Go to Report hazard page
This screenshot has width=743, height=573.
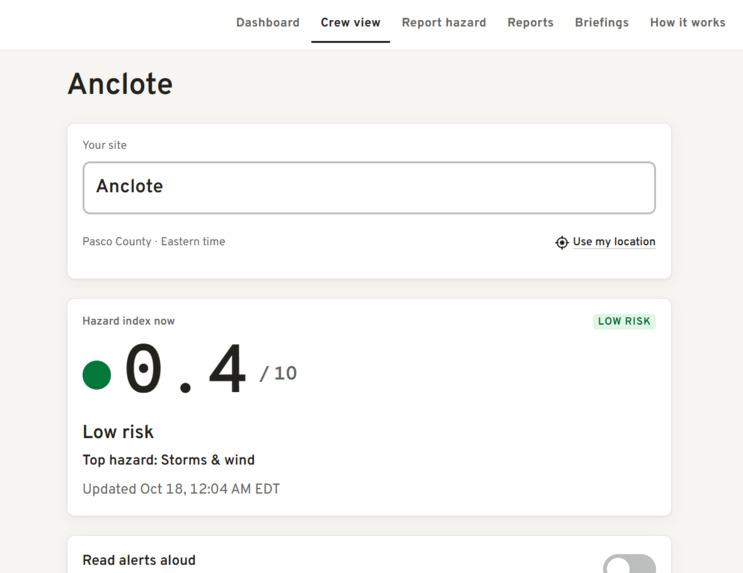pos(444,22)
